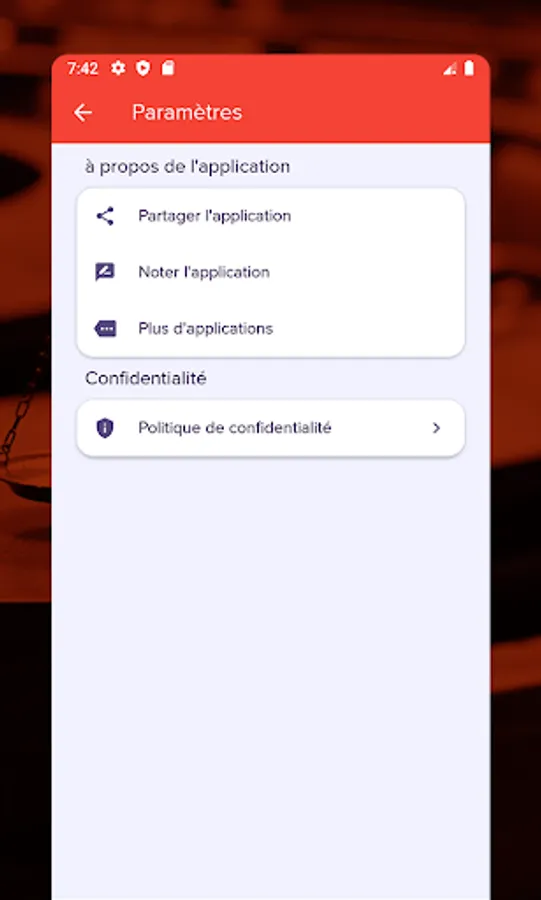Open Noter l'application
The height and width of the screenshot is (900, 541).
point(270,272)
